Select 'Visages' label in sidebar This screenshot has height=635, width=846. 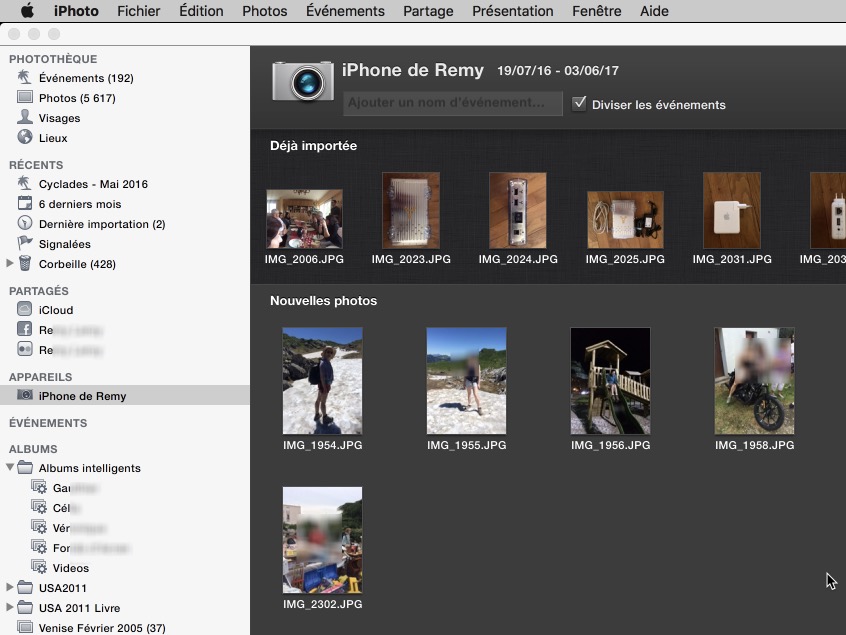click(59, 118)
